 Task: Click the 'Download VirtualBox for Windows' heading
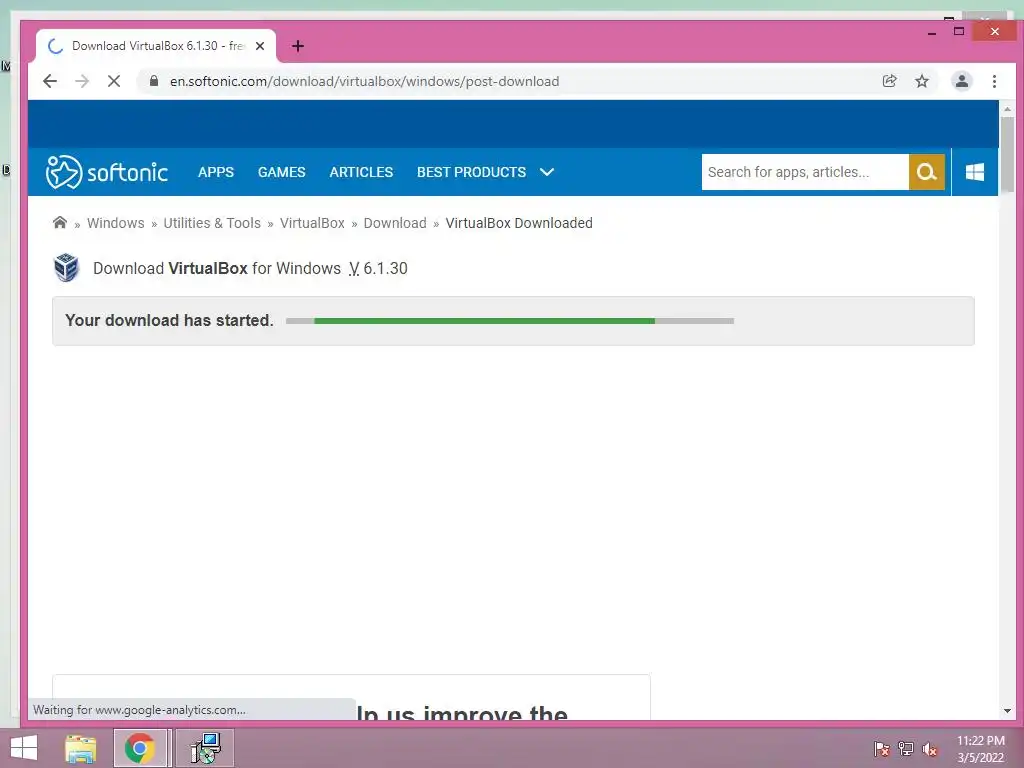coord(217,268)
